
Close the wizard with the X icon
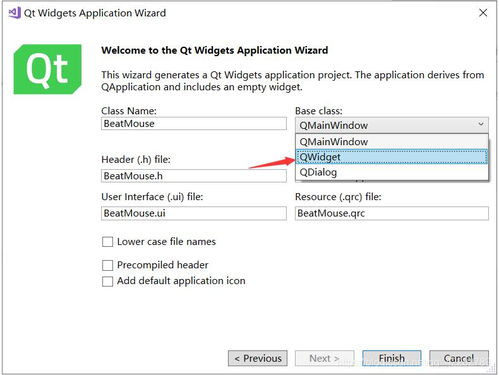pos(483,13)
